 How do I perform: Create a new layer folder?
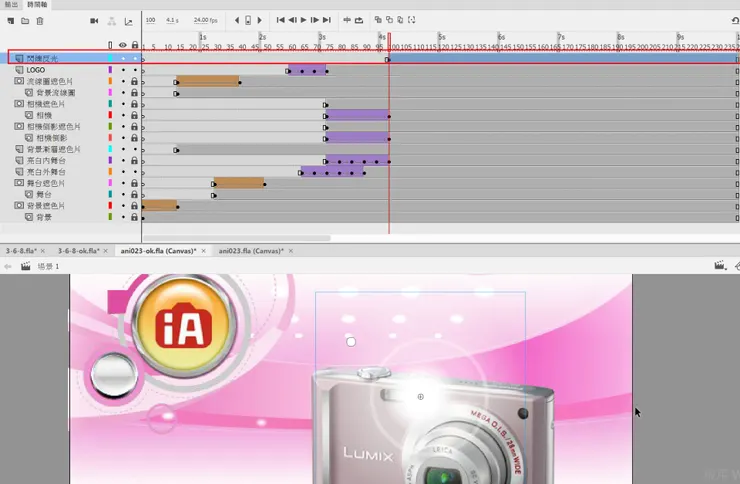(25, 20)
